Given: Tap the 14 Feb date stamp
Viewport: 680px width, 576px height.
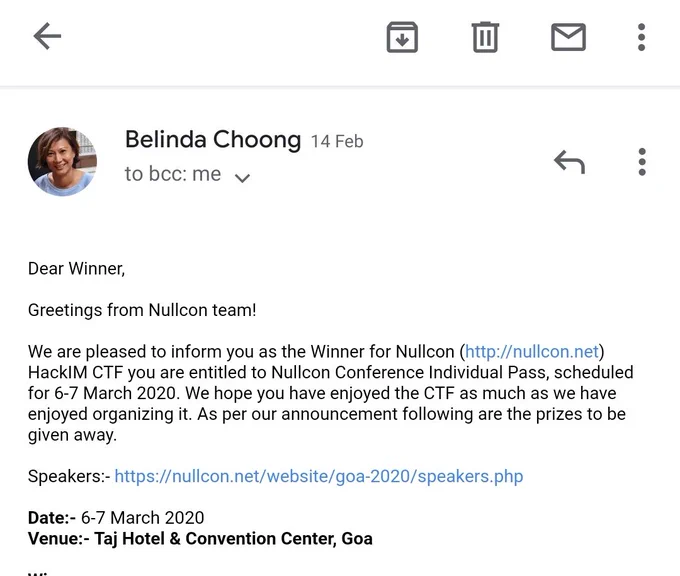Looking at the screenshot, I should point(337,141).
